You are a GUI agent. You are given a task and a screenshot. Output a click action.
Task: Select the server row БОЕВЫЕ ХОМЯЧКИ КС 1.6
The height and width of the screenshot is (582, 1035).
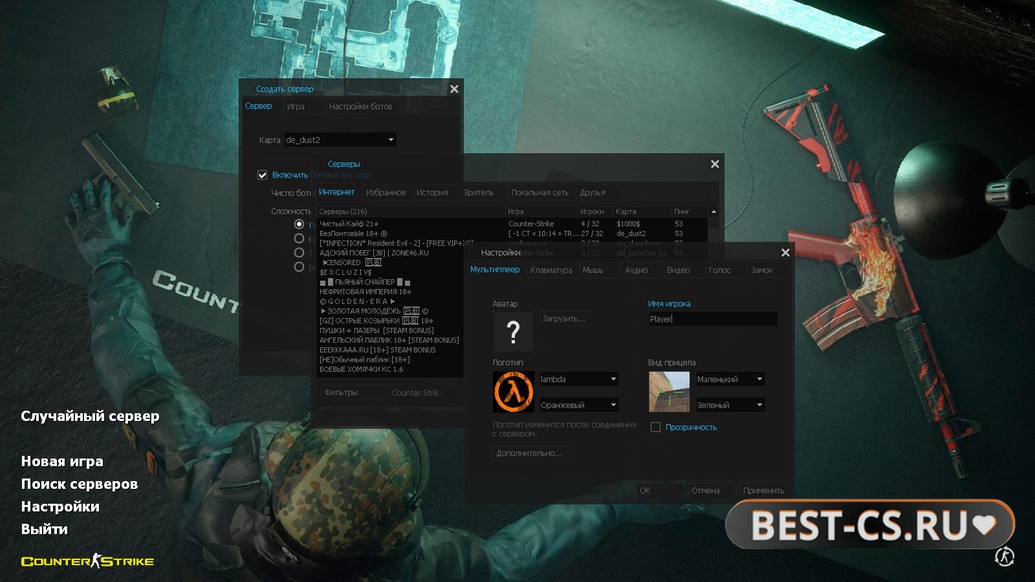(391, 369)
